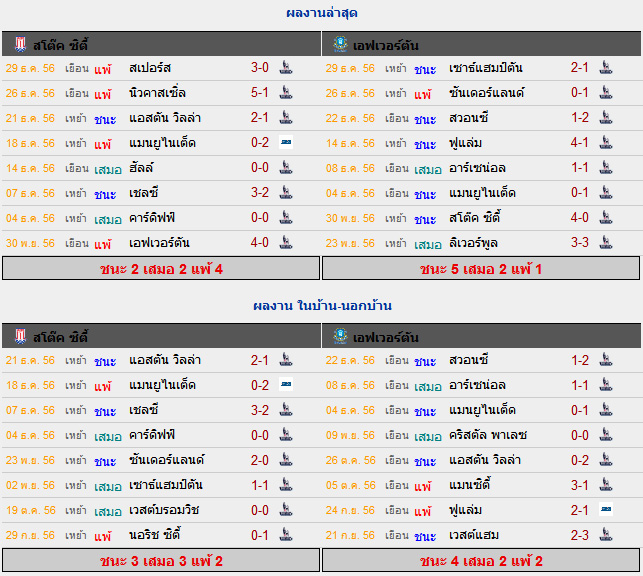The height and width of the screenshot is (576, 643).
Task: Click Everton crest in the latest results header
Action: coord(340,44)
